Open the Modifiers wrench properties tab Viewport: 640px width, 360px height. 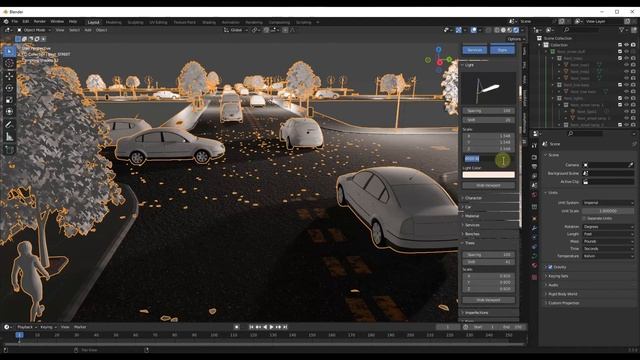point(534,228)
